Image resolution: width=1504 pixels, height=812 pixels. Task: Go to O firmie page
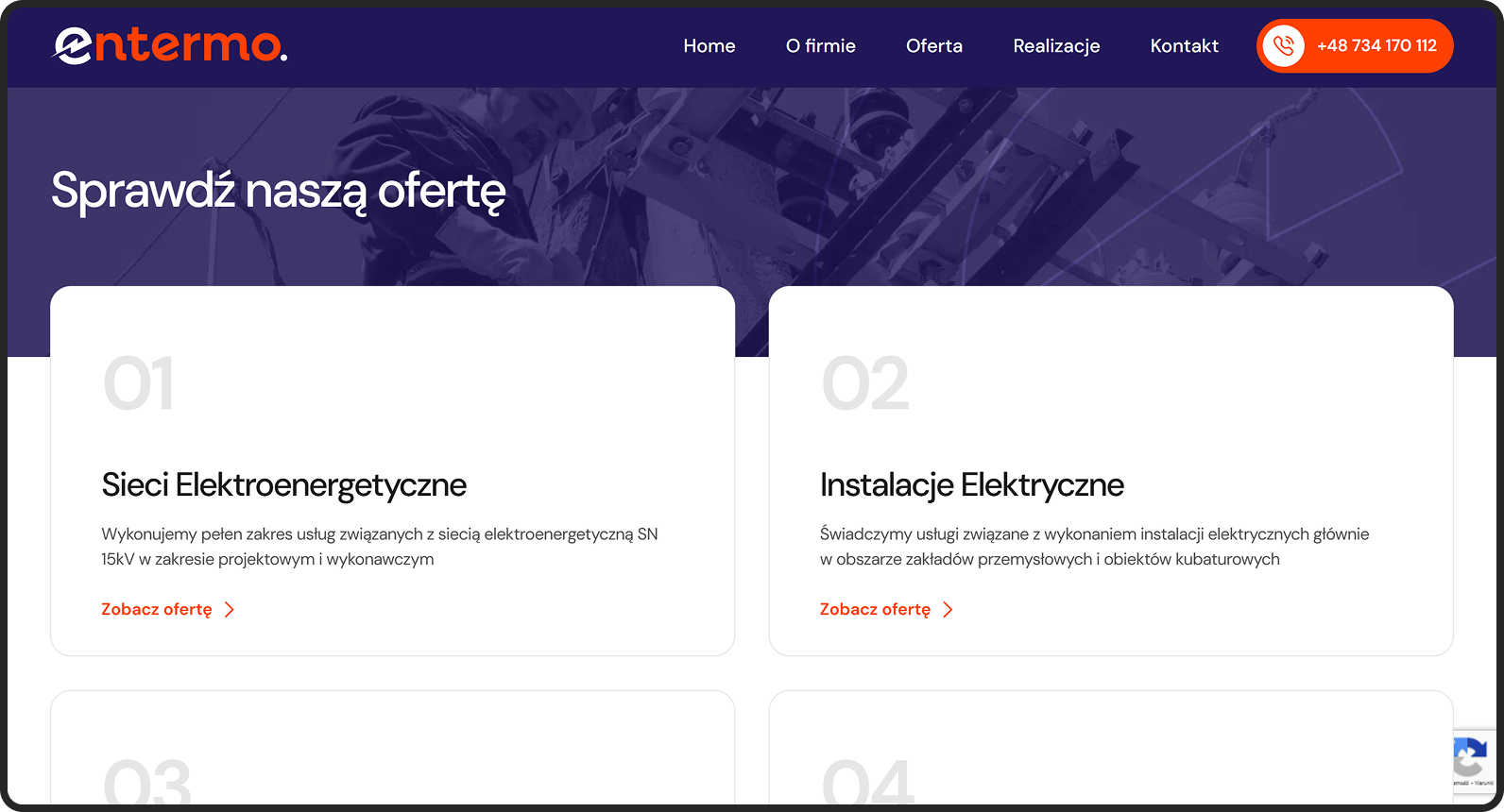[821, 45]
